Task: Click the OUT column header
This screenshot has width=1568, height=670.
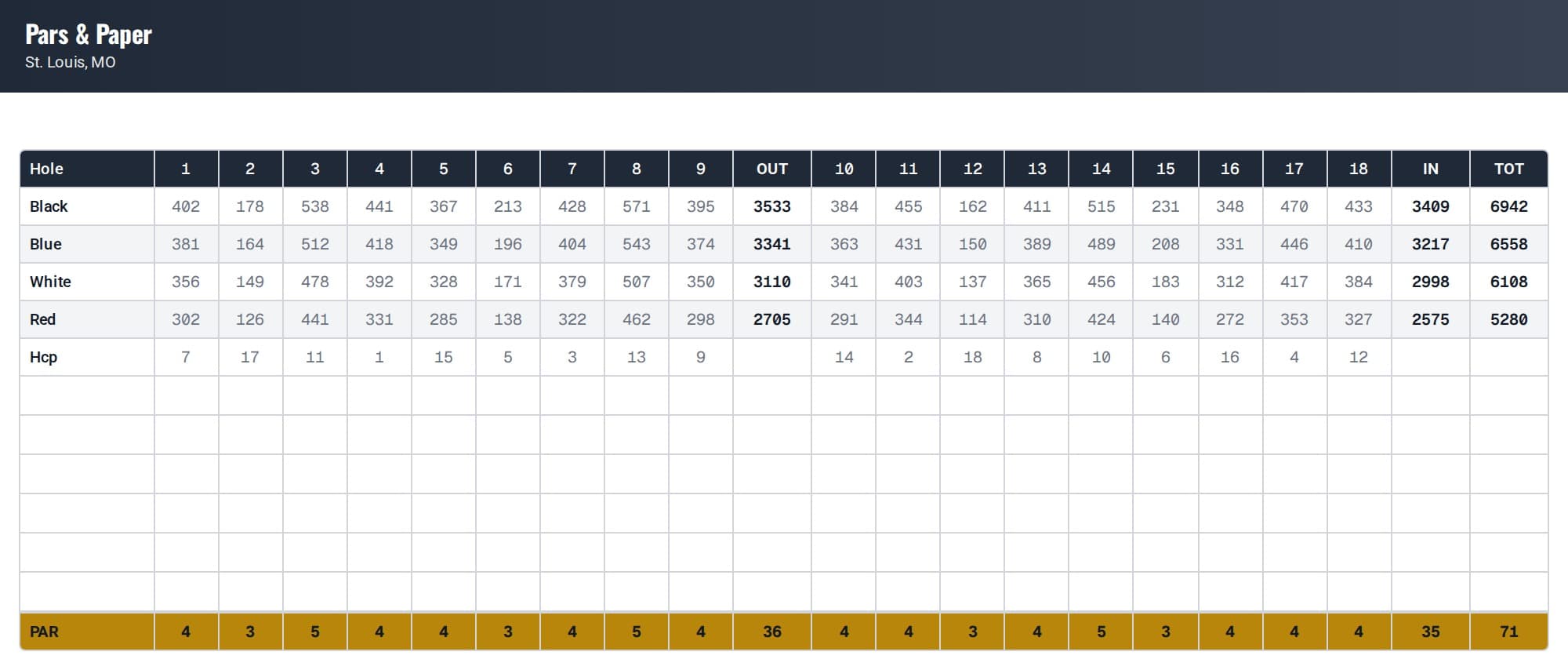Action: point(772,169)
